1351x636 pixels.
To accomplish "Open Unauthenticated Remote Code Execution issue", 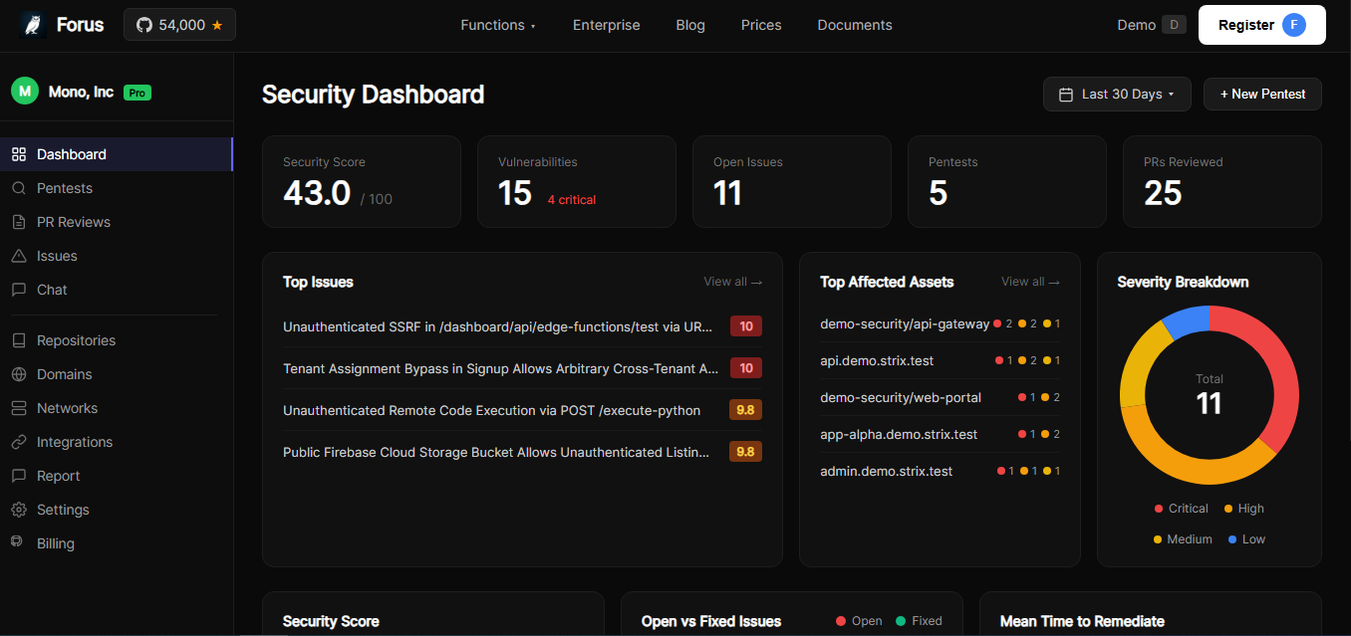I will (522, 410).
